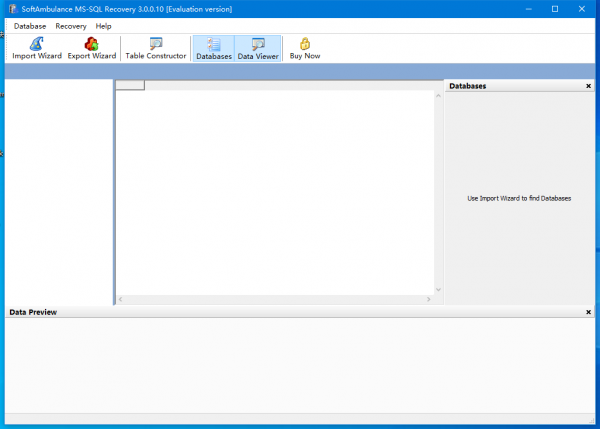
Task: Select the empty grid corner header cell
Action: tap(130, 85)
